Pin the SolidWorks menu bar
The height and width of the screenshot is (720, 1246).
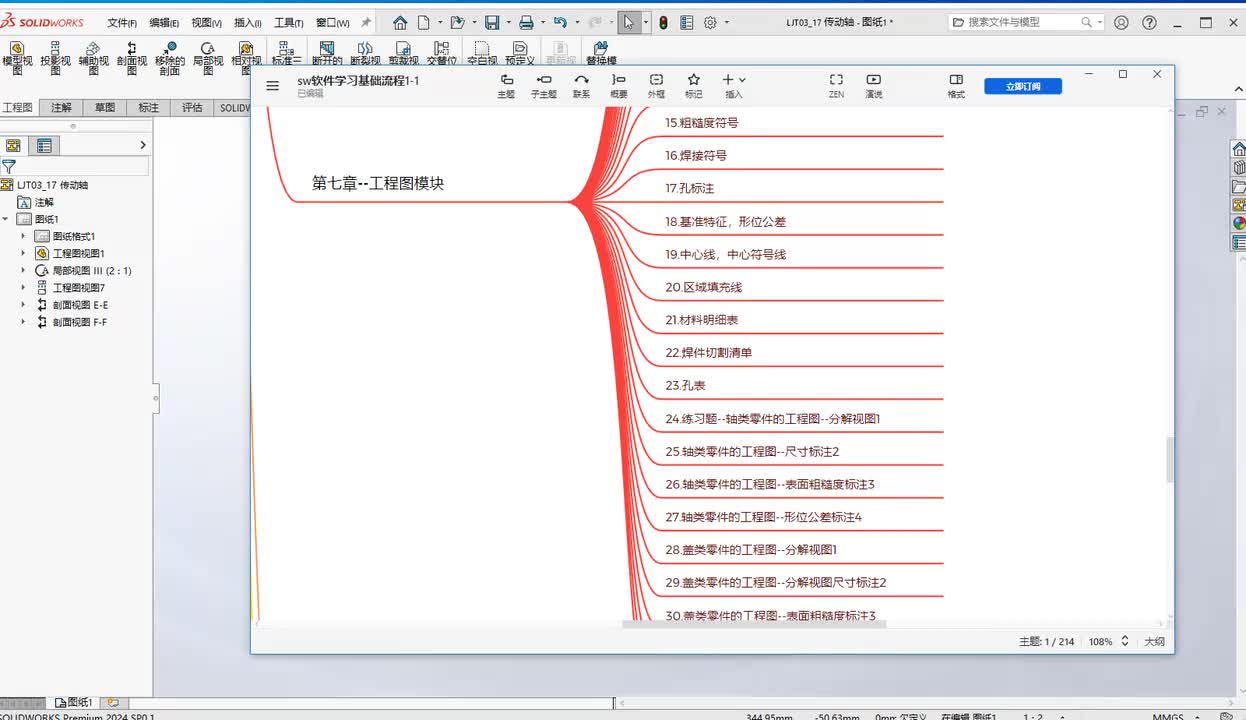click(x=366, y=22)
